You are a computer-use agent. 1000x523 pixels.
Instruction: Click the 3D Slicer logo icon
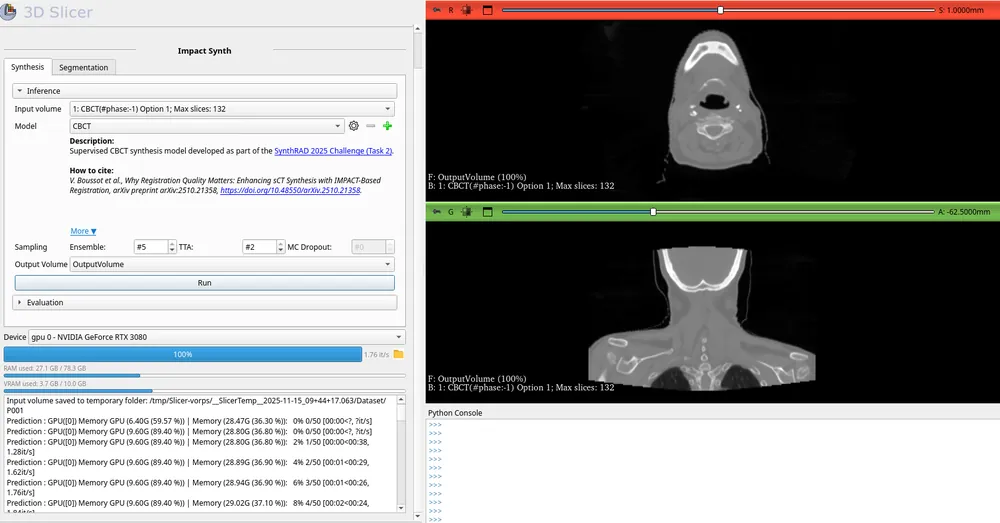click(8, 11)
